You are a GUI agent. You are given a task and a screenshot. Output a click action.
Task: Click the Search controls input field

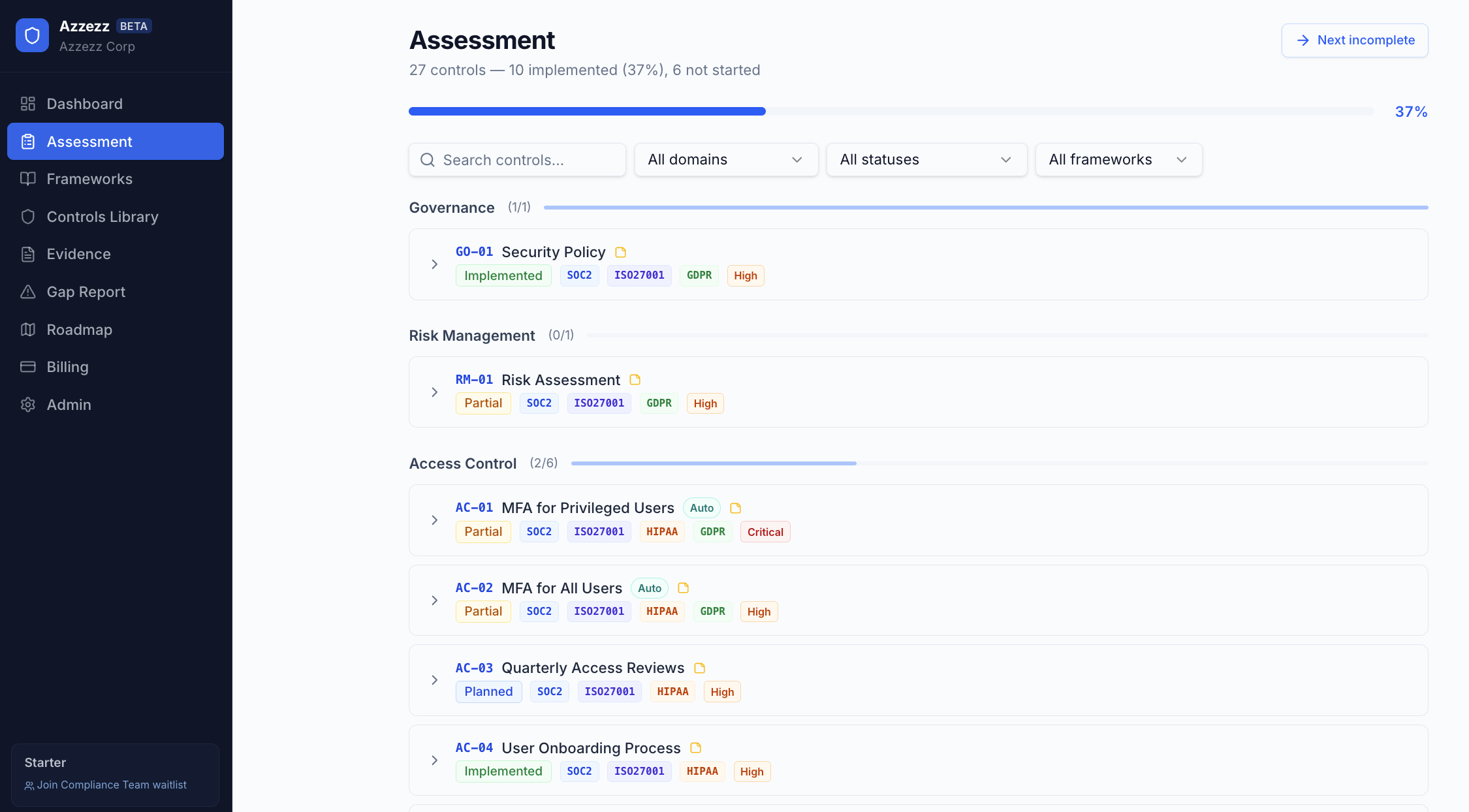[x=517, y=160]
